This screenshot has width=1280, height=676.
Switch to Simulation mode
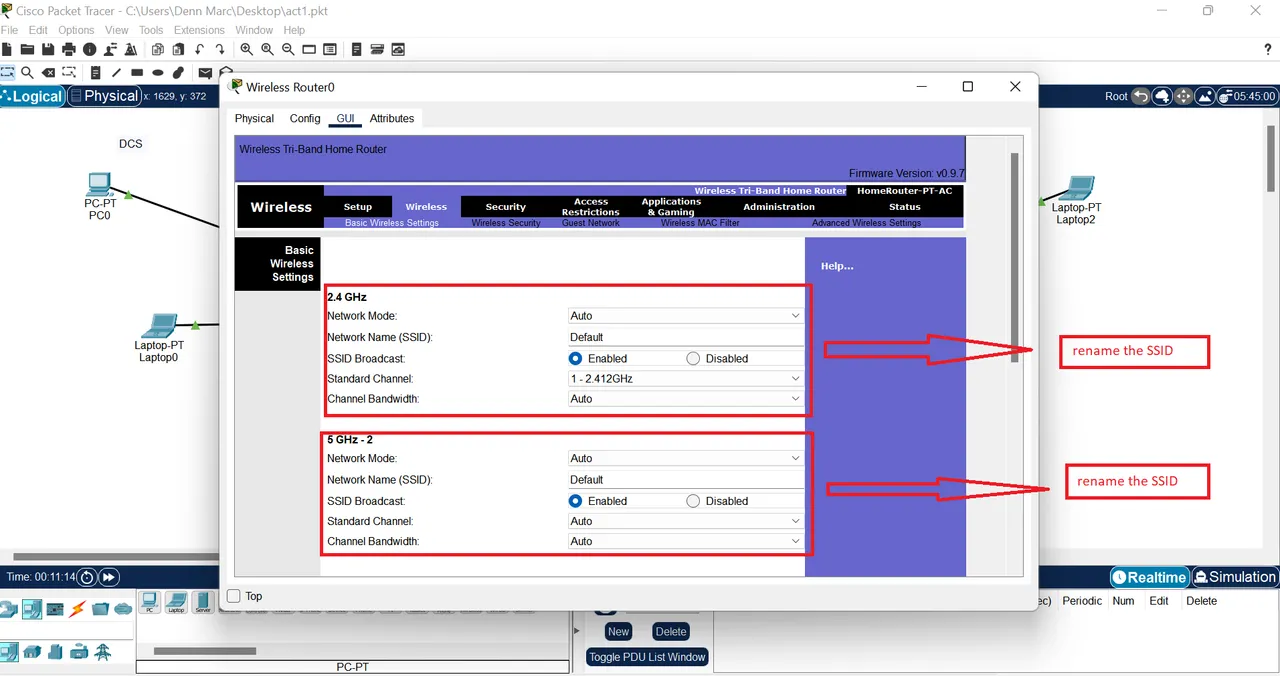coord(1234,577)
